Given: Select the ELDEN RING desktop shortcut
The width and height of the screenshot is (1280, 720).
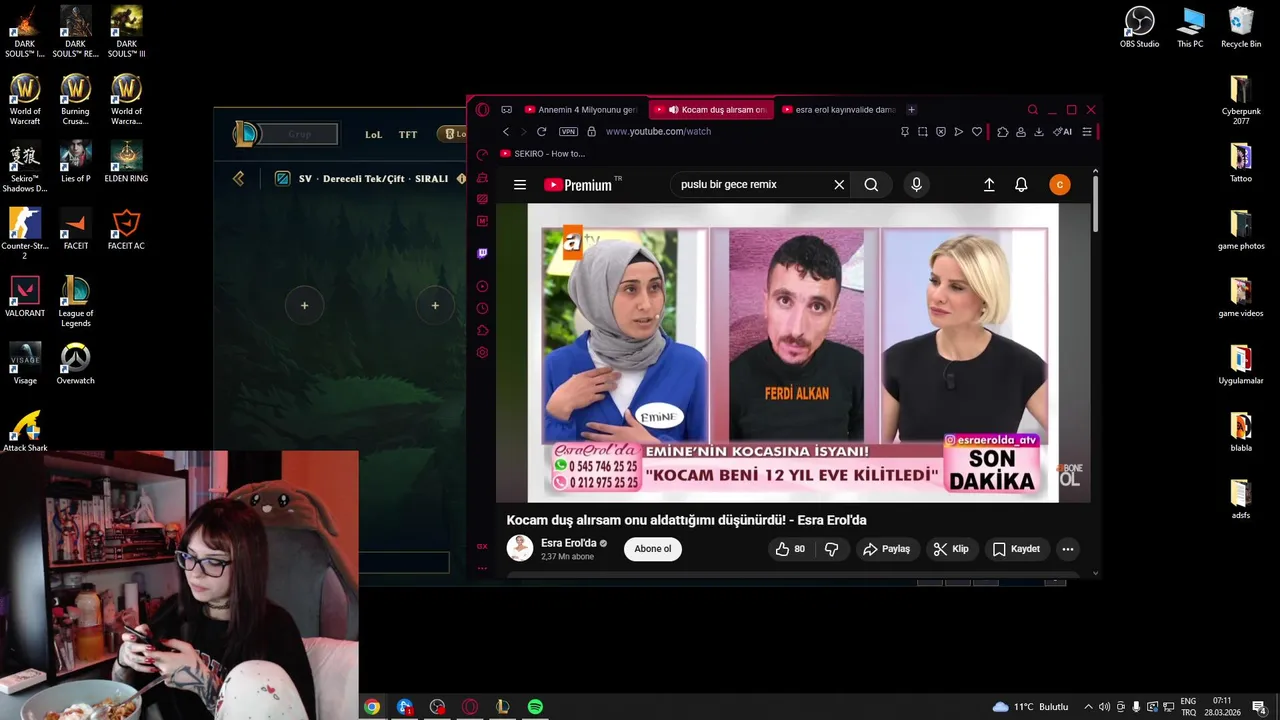Looking at the screenshot, I should [126, 161].
